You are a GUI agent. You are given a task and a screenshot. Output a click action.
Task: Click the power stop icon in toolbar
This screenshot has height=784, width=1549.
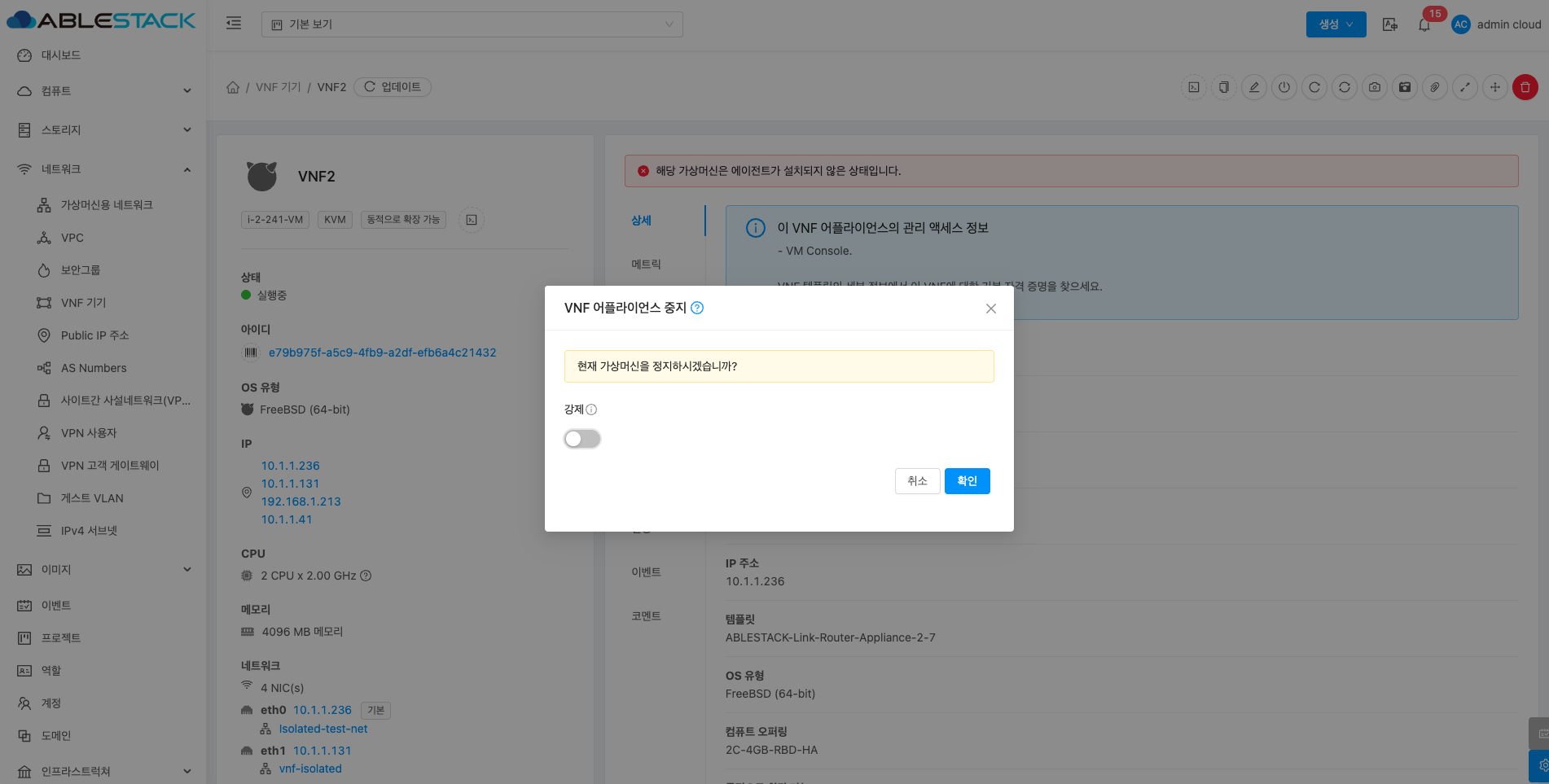click(1284, 87)
